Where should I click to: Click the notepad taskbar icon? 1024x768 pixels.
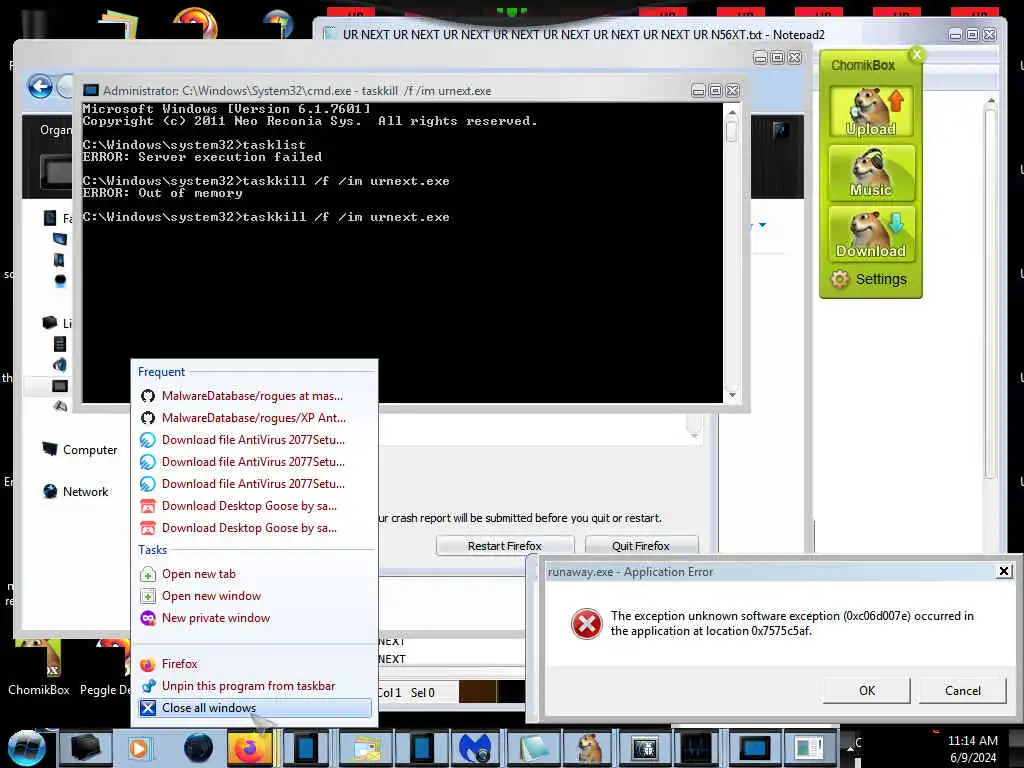click(x=534, y=748)
